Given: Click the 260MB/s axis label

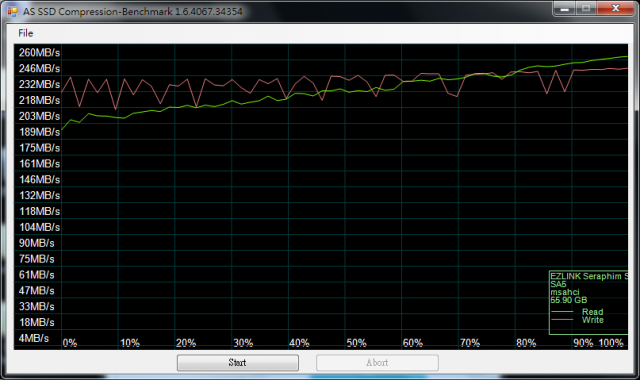Looking at the screenshot, I should click(39, 53).
